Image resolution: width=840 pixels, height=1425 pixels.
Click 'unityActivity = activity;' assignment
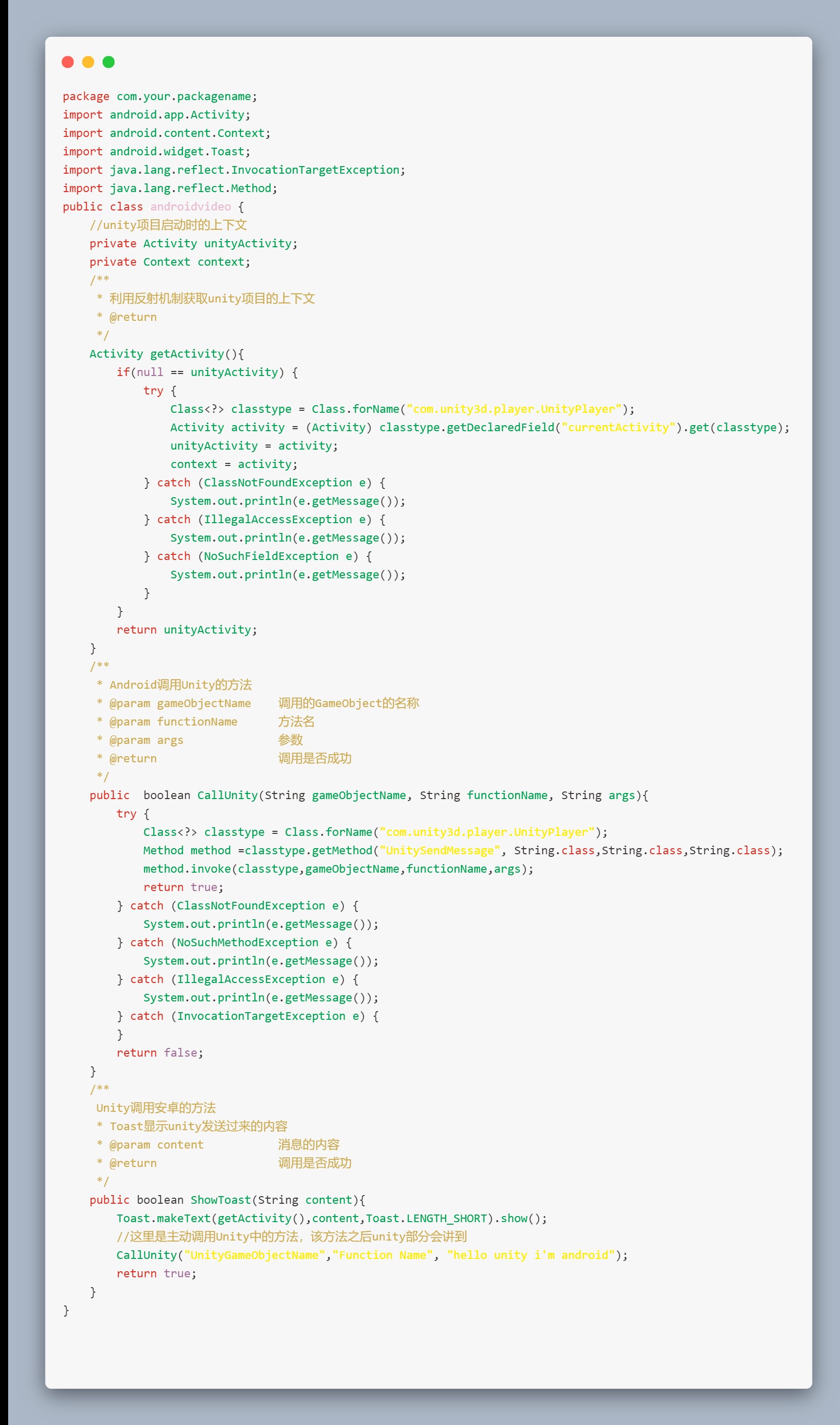point(254,446)
